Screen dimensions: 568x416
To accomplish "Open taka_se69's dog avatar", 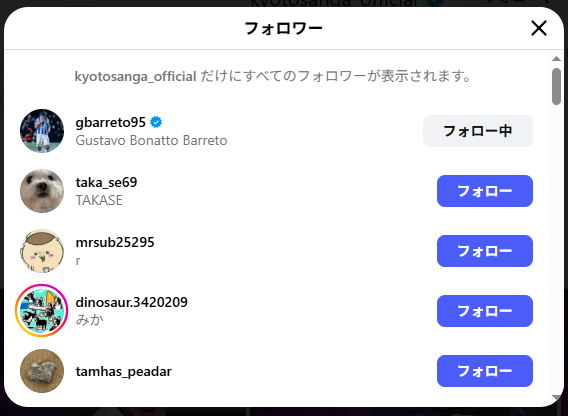I will 42,191.
